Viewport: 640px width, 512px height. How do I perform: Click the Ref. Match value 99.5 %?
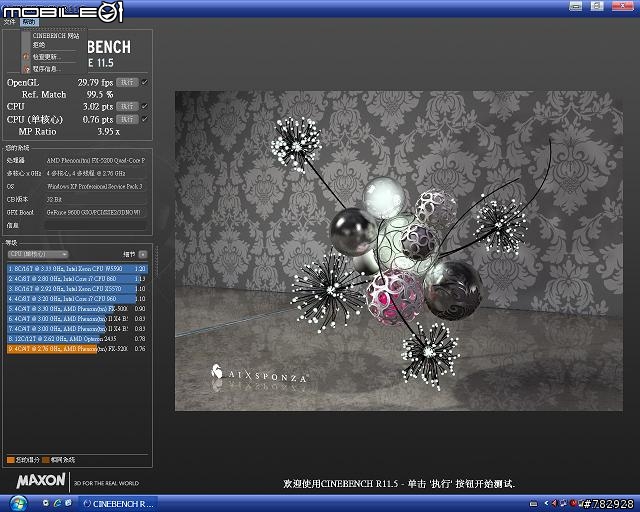coord(100,94)
